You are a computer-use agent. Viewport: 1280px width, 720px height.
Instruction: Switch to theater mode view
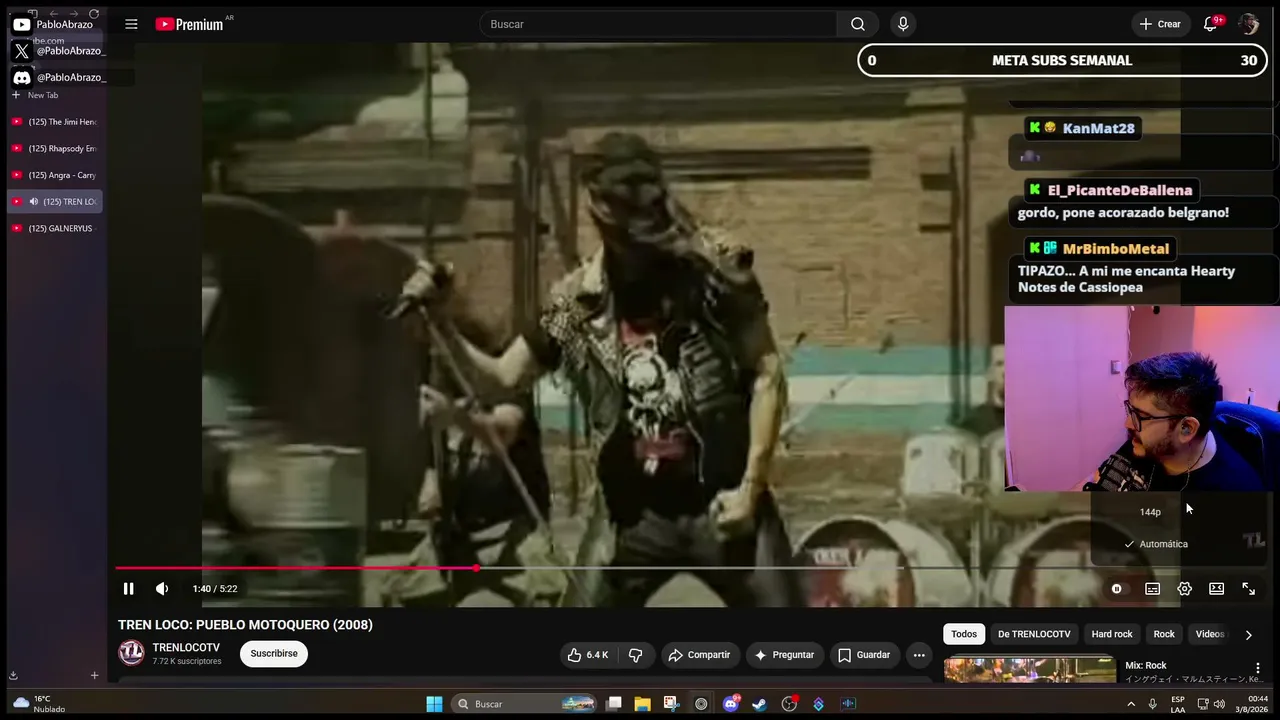[x=1216, y=589]
